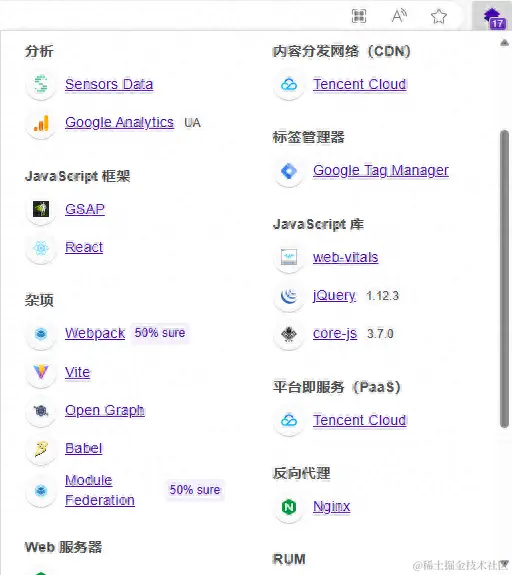Open the Nginx link
The width and height of the screenshot is (512, 575).
(x=332, y=506)
